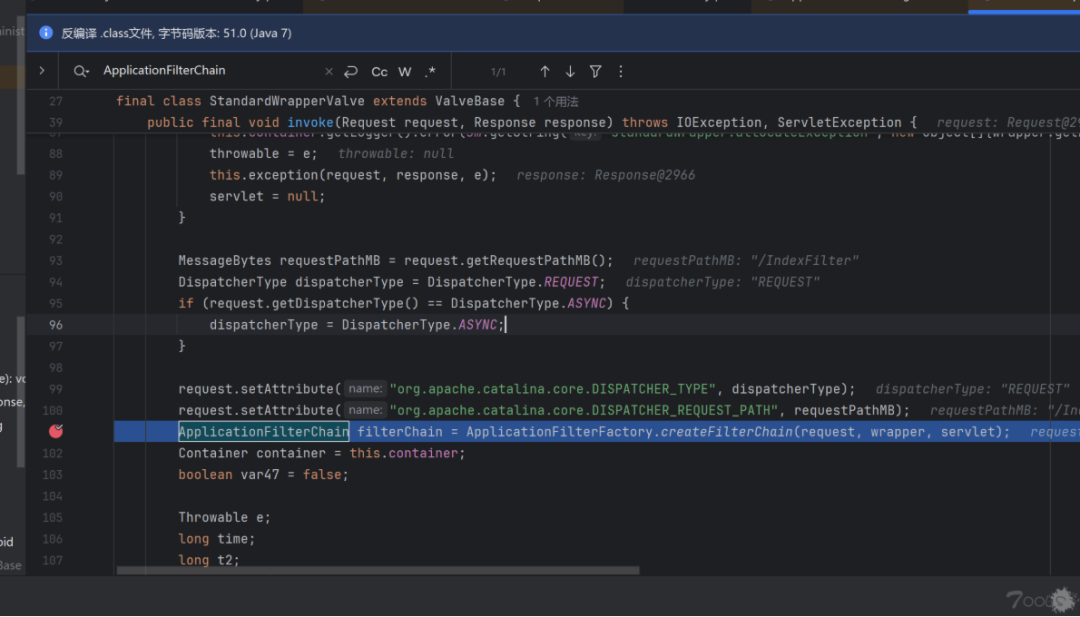Click the DISPATCHER_TYPE string literal
This screenshot has width=1080, height=617.
[552, 389]
